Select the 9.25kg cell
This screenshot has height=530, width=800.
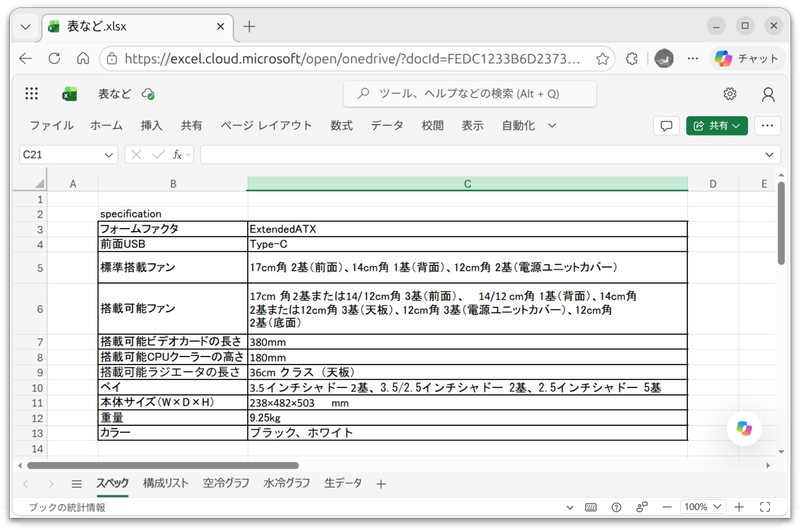(467, 418)
